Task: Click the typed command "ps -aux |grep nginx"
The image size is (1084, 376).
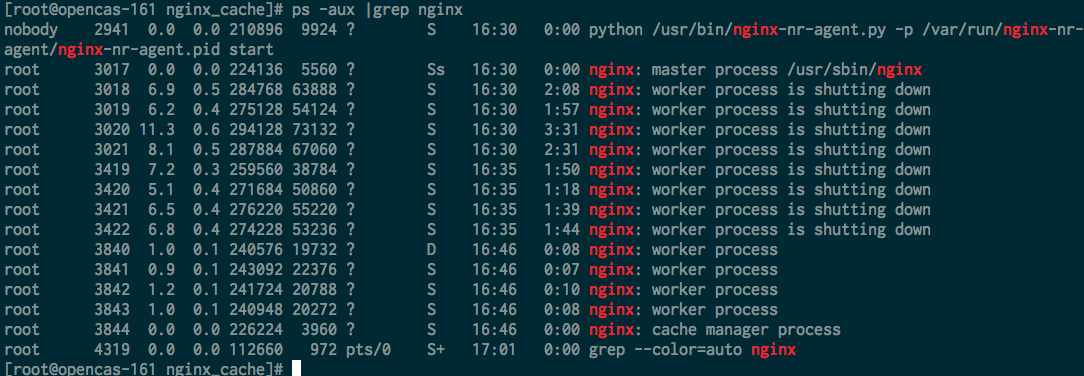Action: pyautogui.click(x=377, y=10)
